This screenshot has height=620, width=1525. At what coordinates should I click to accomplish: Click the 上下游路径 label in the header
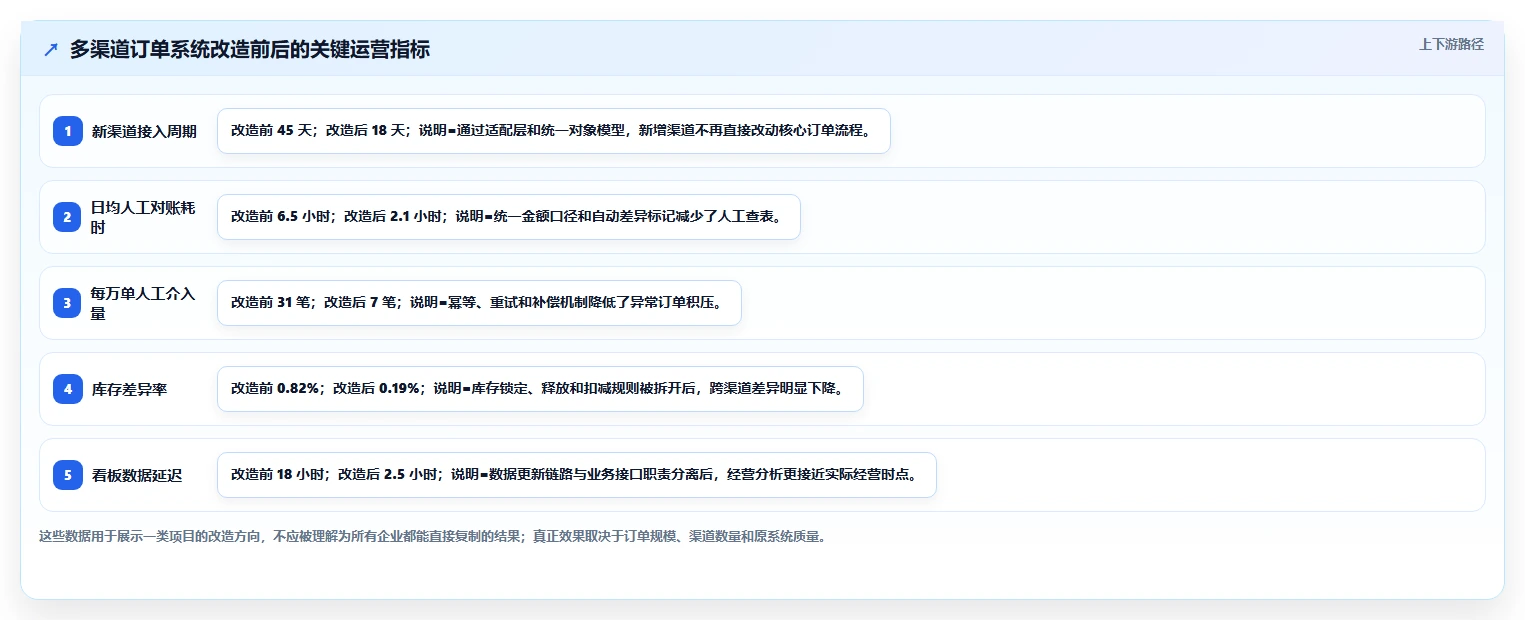click(x=1451, y=44)
